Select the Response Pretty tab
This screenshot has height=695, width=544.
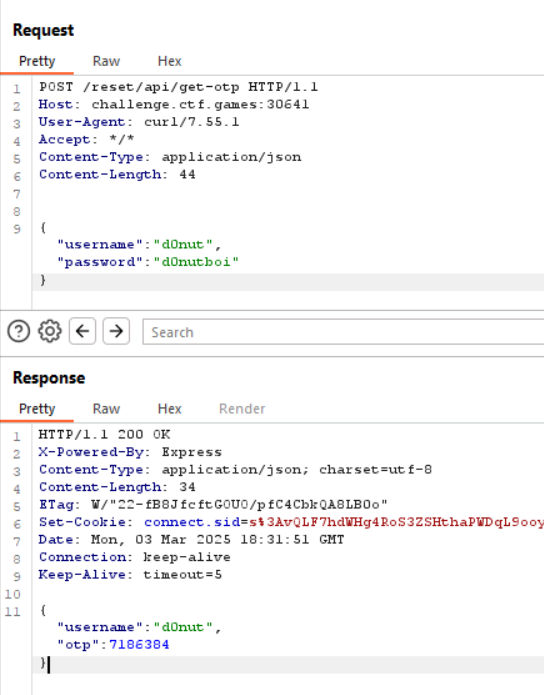(37, 409)
